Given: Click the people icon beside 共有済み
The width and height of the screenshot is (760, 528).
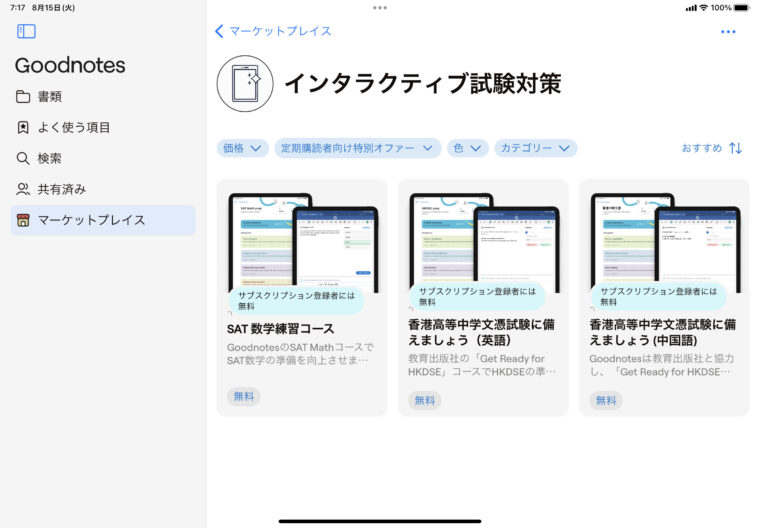Looking at the screenshot, I should coord(23,189).
